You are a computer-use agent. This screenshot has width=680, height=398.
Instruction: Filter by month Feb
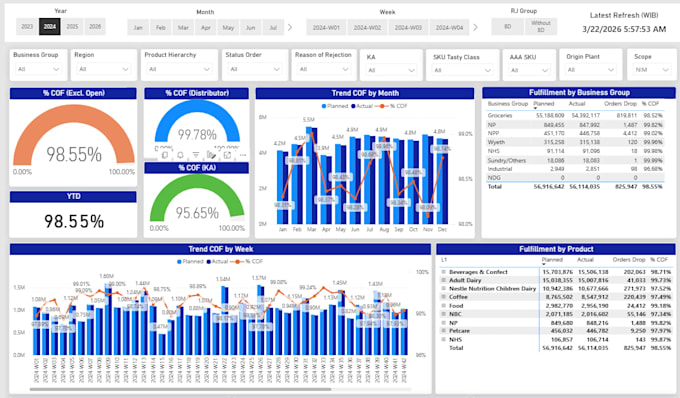160,27
